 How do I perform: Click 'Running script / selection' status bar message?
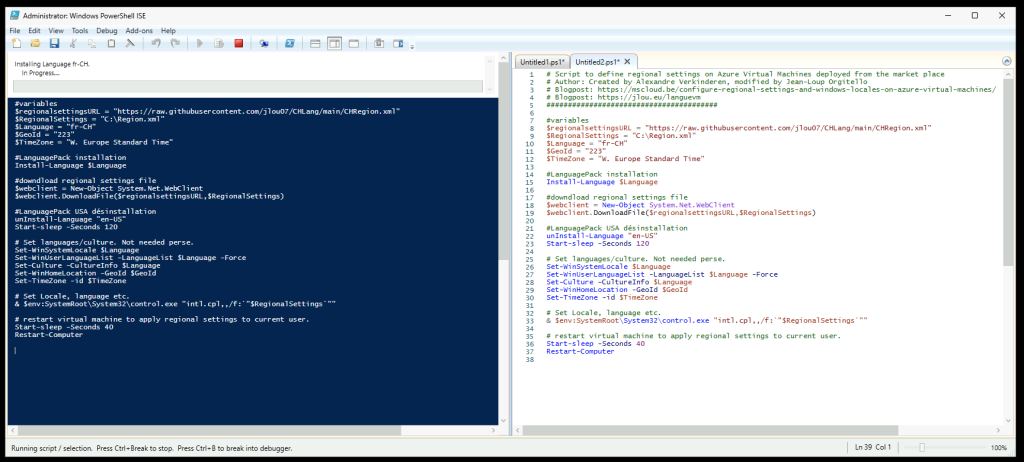pyautogui.click(x=151, y=448)
